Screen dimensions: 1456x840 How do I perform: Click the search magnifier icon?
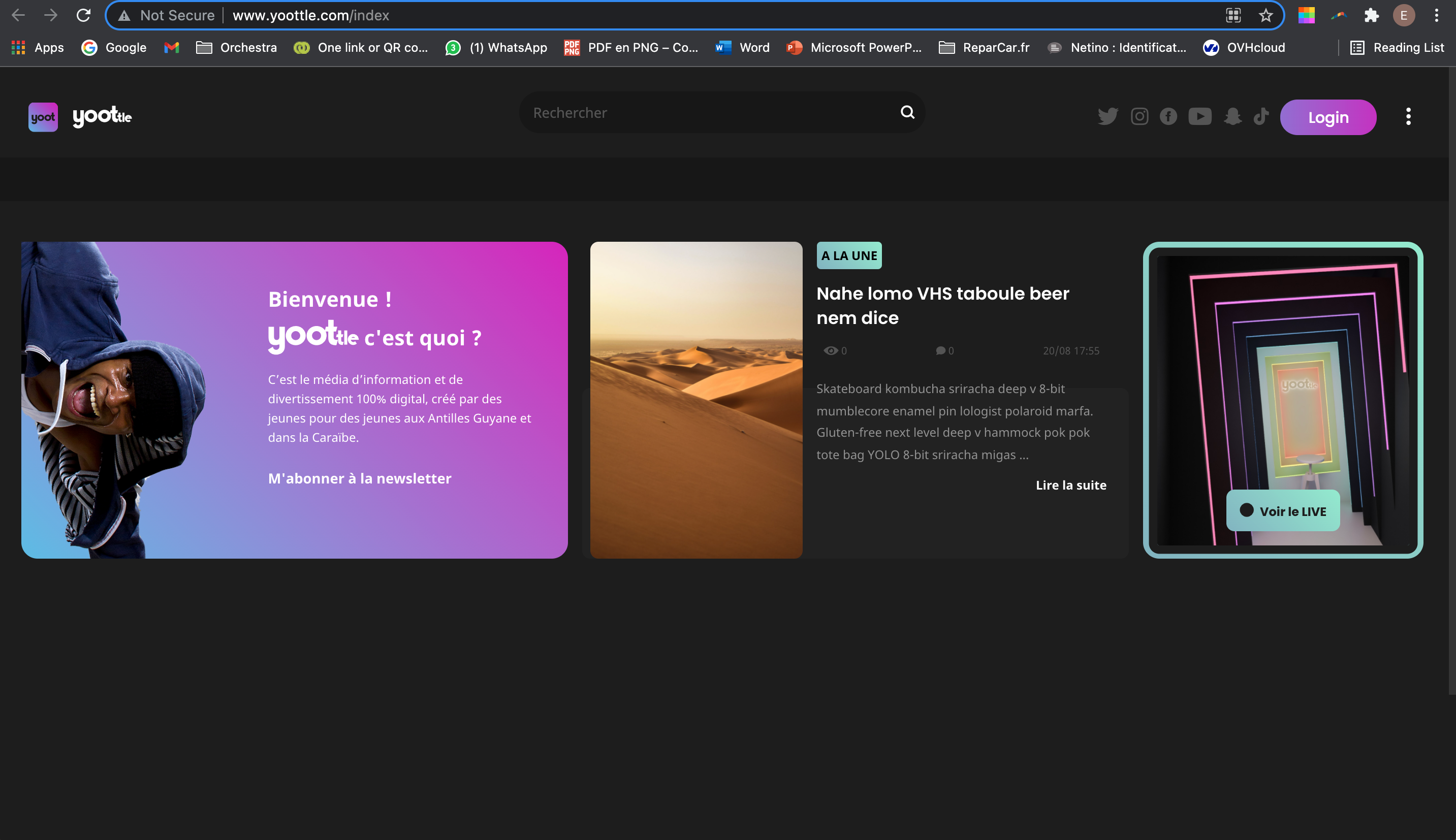(907, 112)
